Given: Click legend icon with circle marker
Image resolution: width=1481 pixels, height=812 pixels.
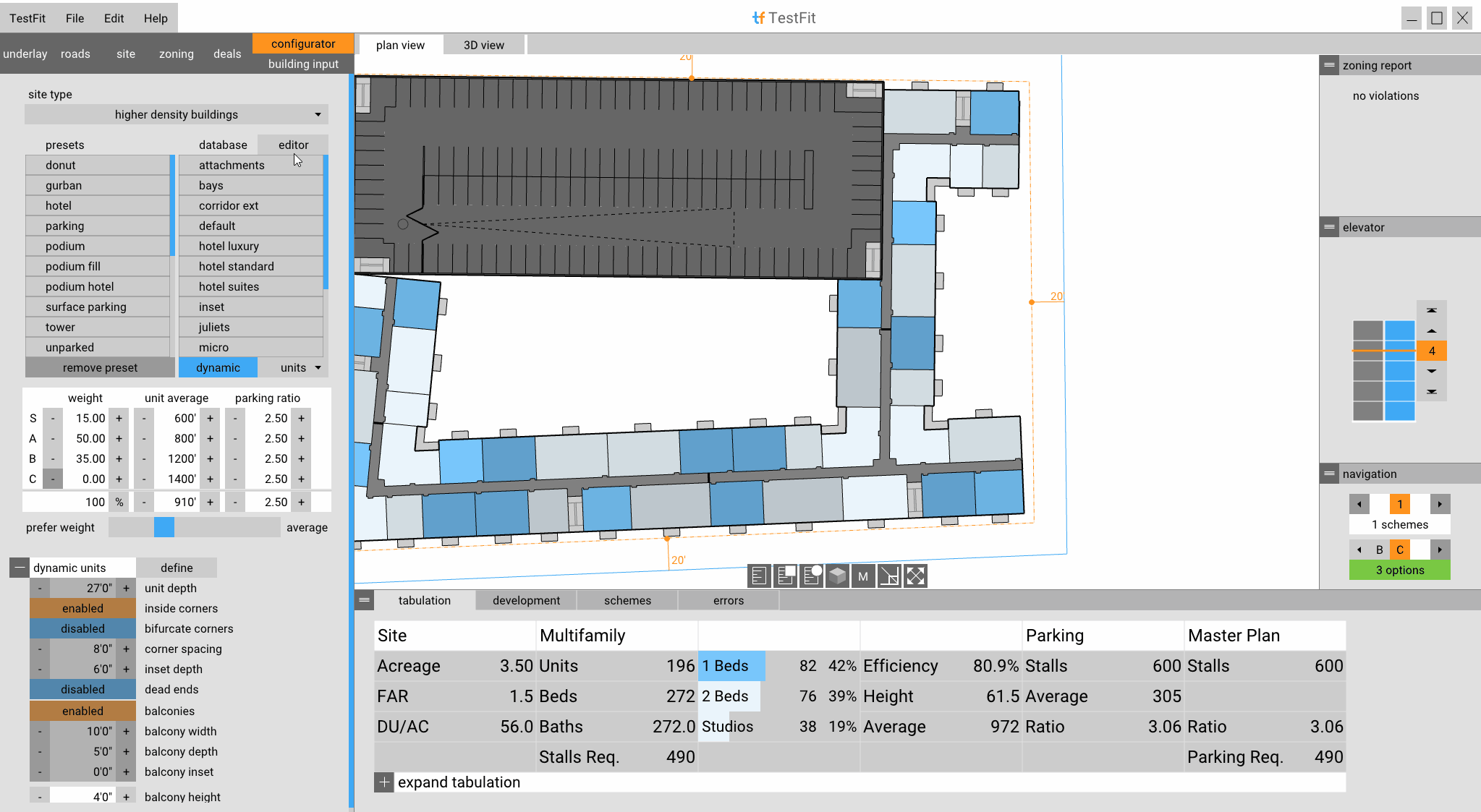Looking at the screenshot, I should [811, 576].
